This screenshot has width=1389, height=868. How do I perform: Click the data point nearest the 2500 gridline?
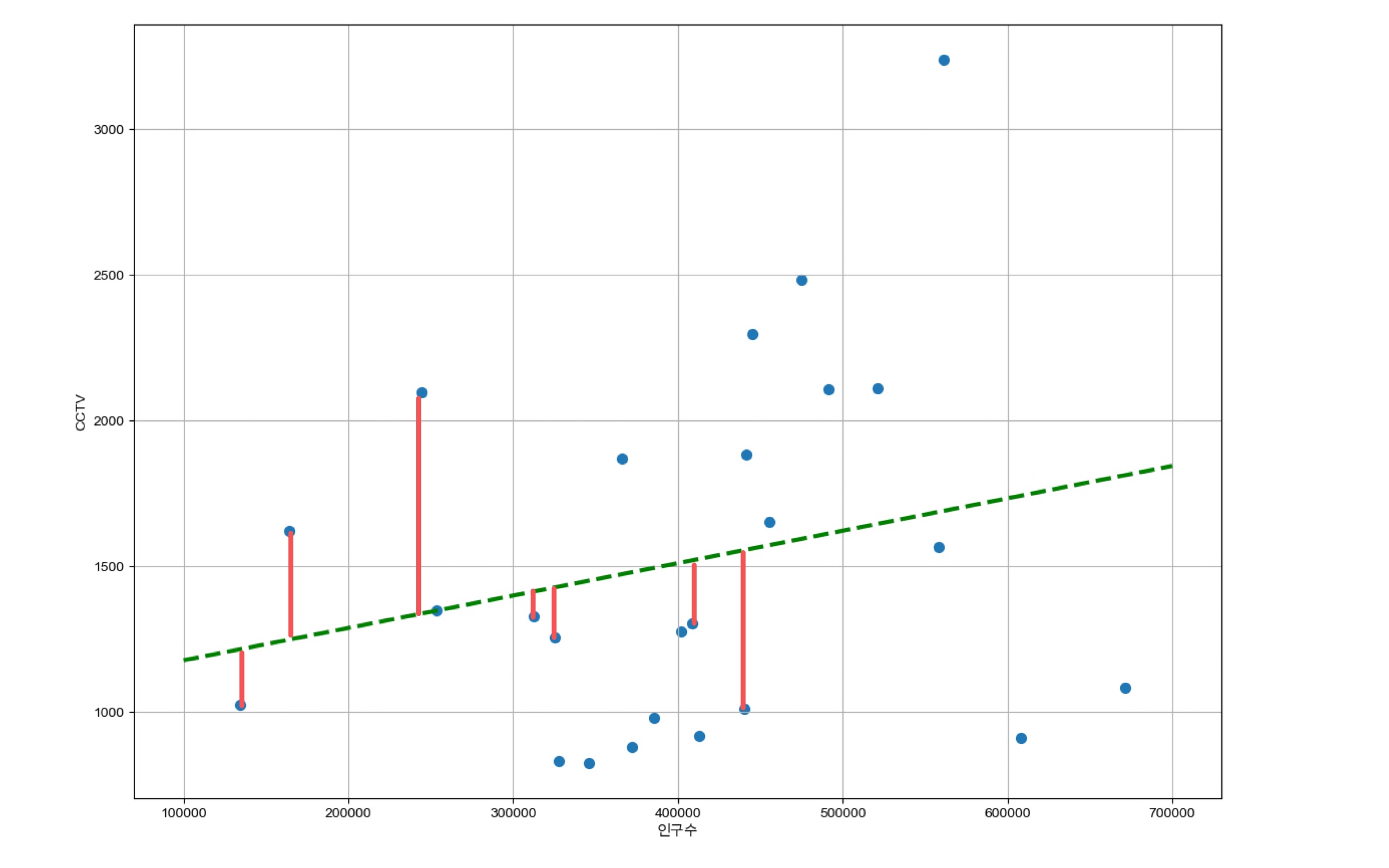[x=802, y=281]
